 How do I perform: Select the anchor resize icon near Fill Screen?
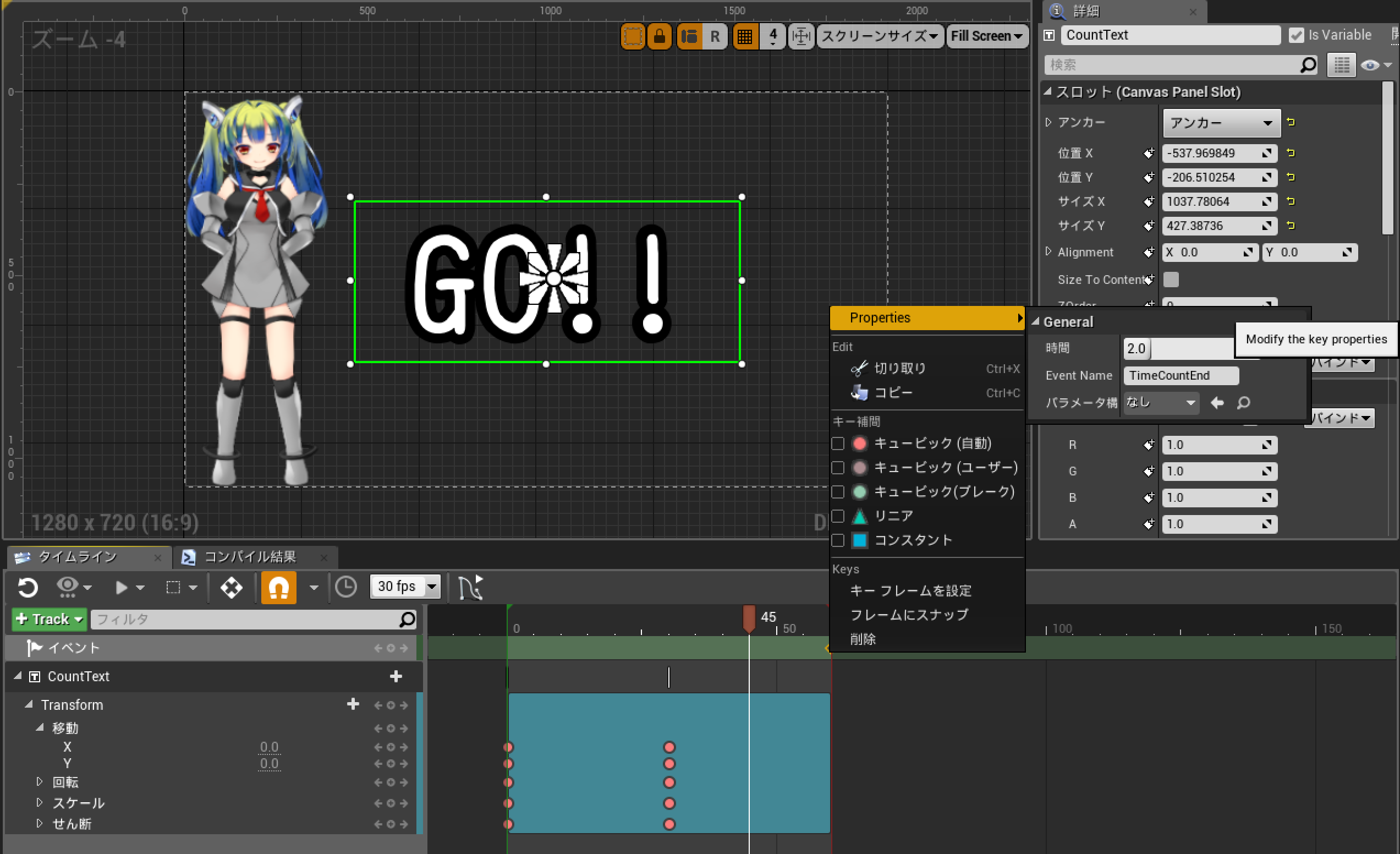801,36
